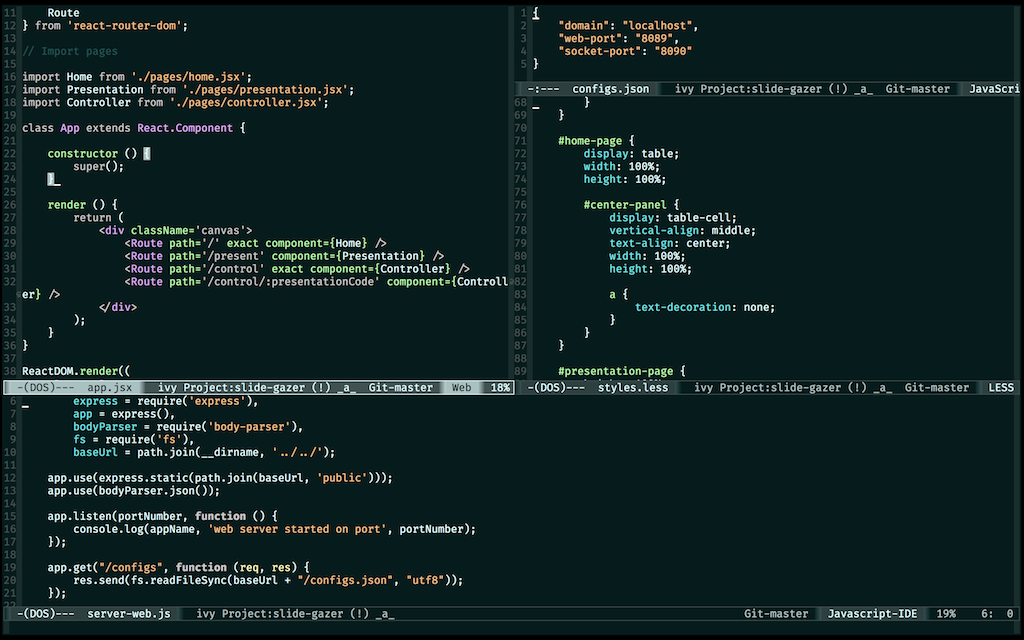This screenshot has width=1024, height=640.
Task: Click className='canvas' in the div tag
Action: 188,230
